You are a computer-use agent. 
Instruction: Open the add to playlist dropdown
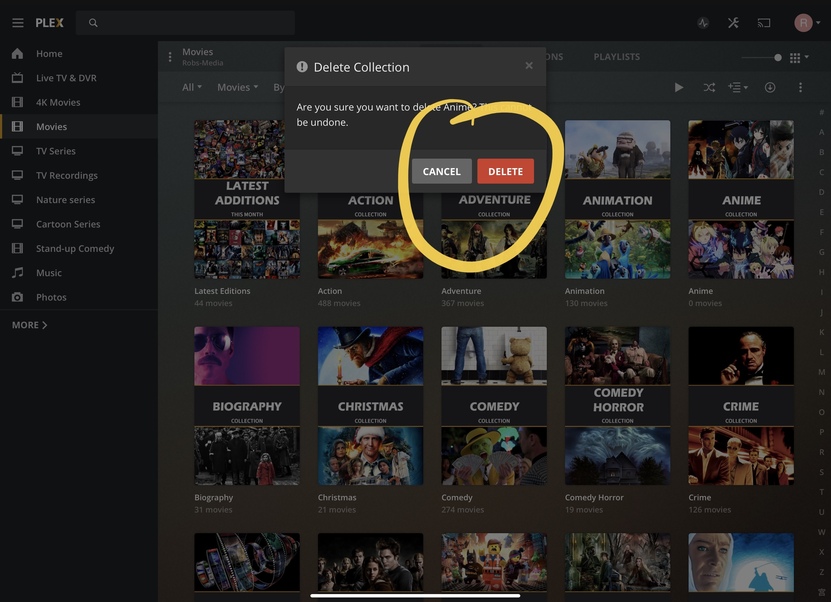tap(738, 87)
